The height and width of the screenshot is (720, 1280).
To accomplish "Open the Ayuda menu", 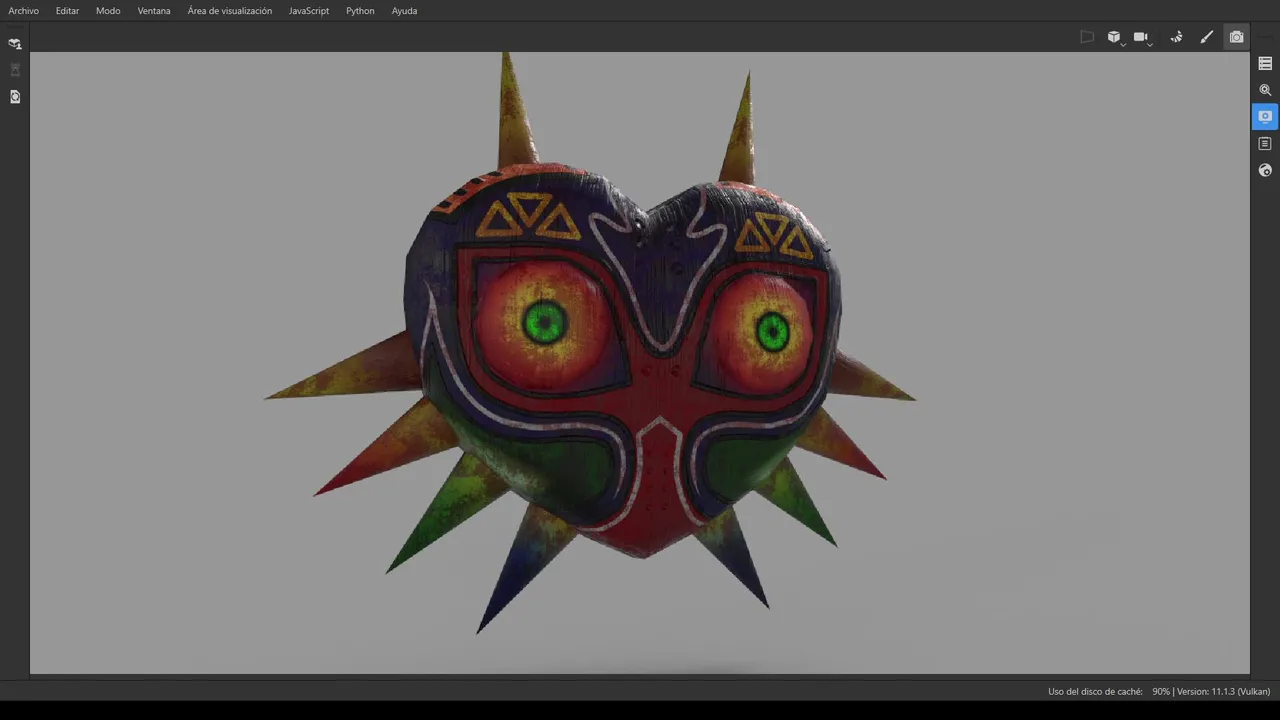I will click(404, 11).
